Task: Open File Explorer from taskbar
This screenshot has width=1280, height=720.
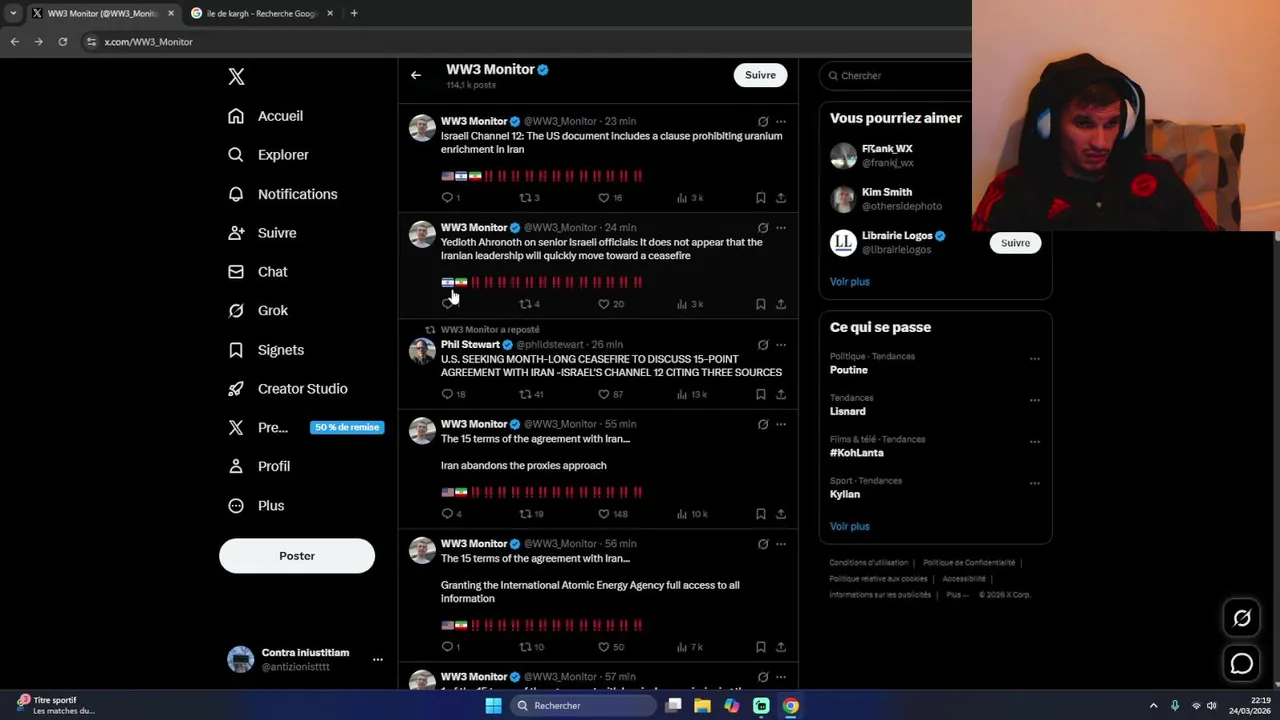Action: click(x=703, y=706)
